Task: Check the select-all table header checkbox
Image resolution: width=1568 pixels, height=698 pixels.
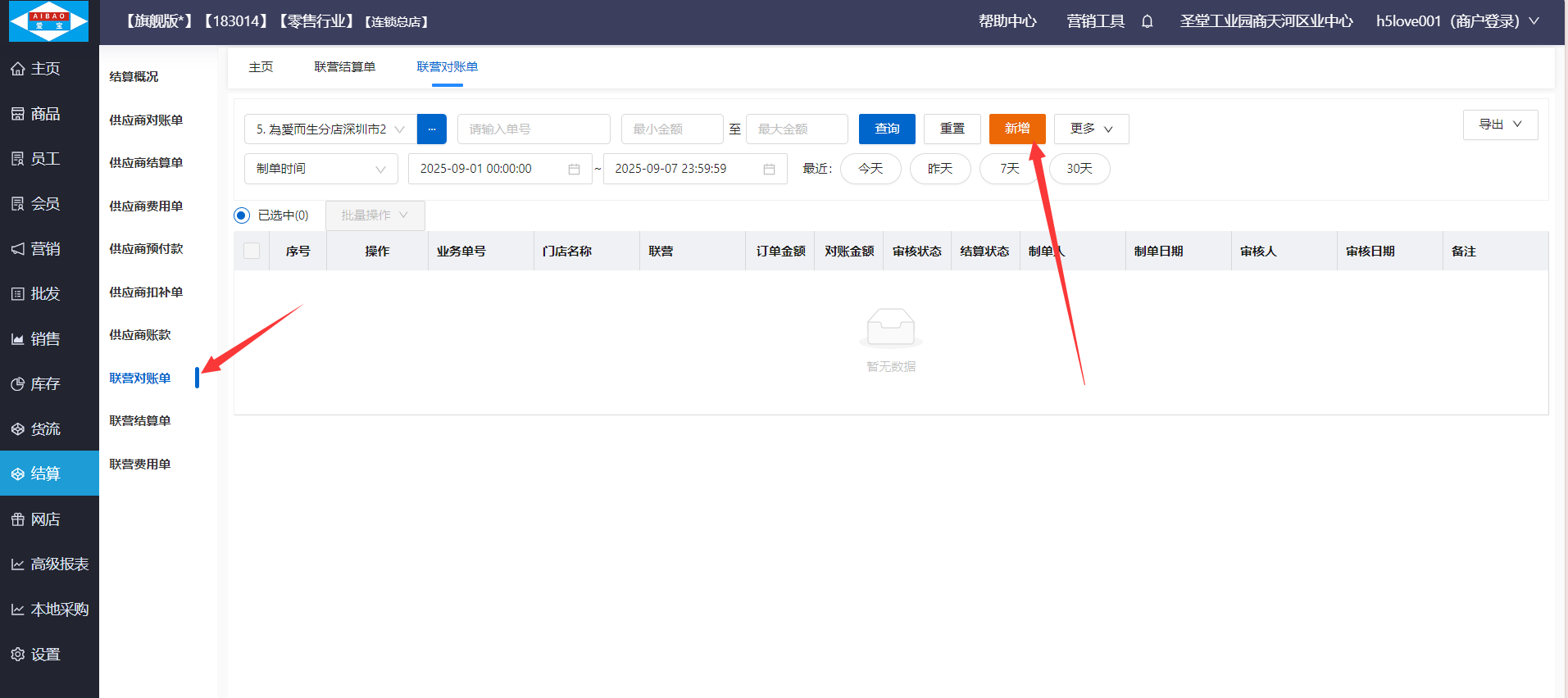Action: click(252, 251)
